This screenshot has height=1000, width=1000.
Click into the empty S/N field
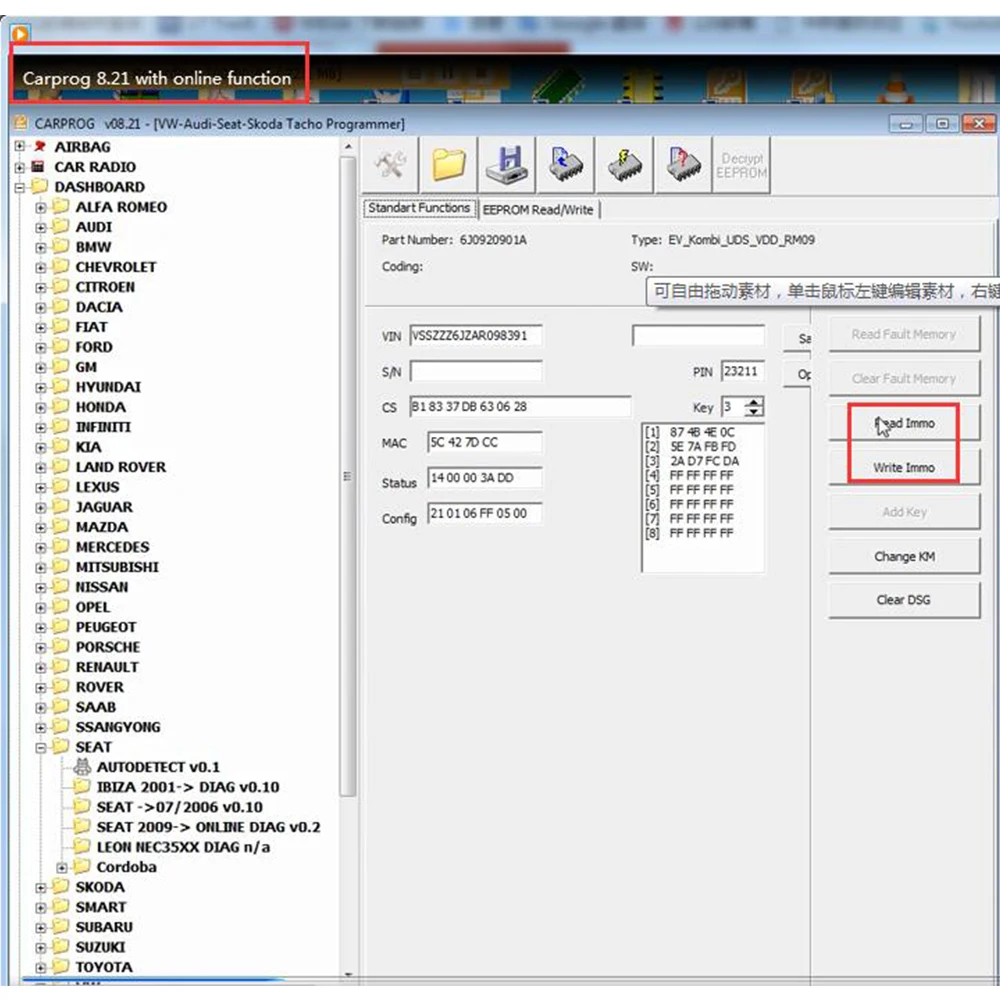(x=476, y=371)
